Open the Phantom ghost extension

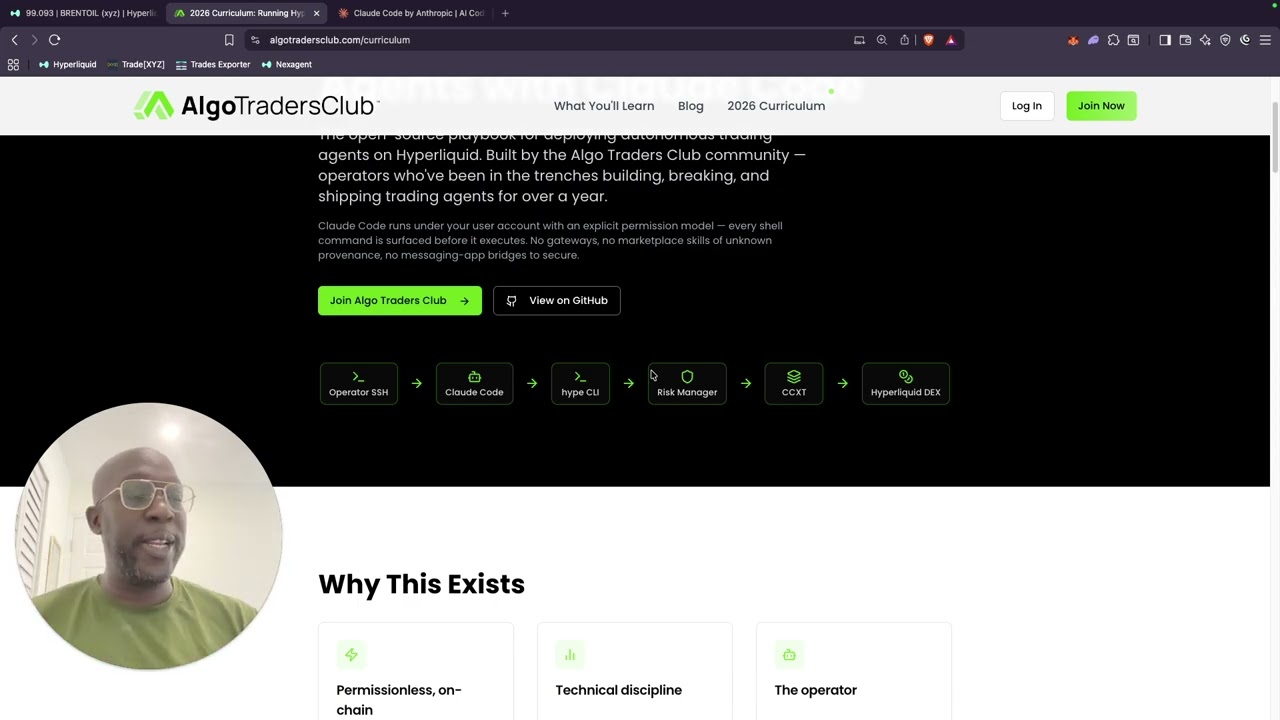click(x=1093, y=40)
